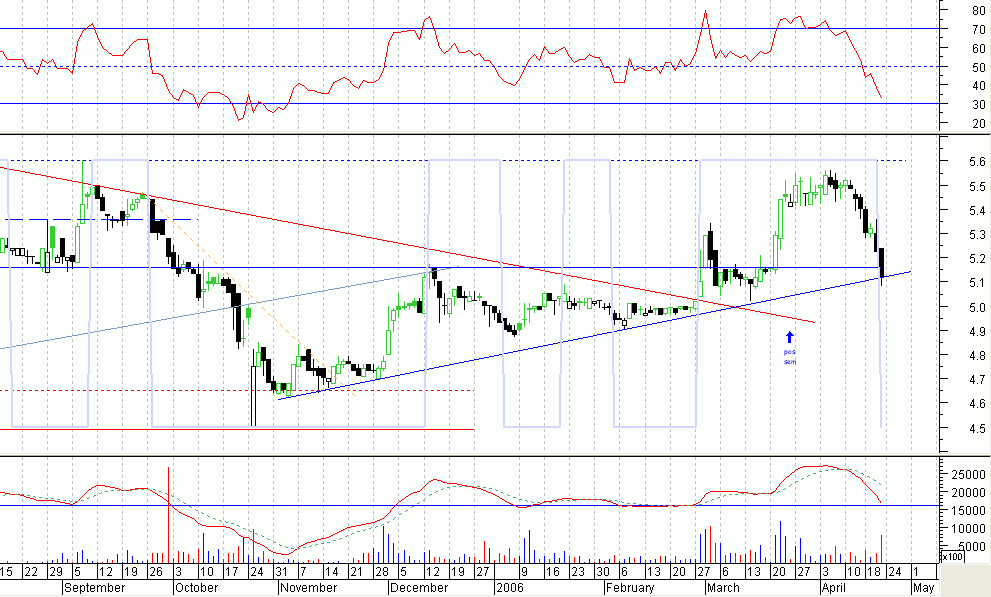The height and width of the screenshot is (597, 991).
Task: Click the December month label
Action: 419,588
